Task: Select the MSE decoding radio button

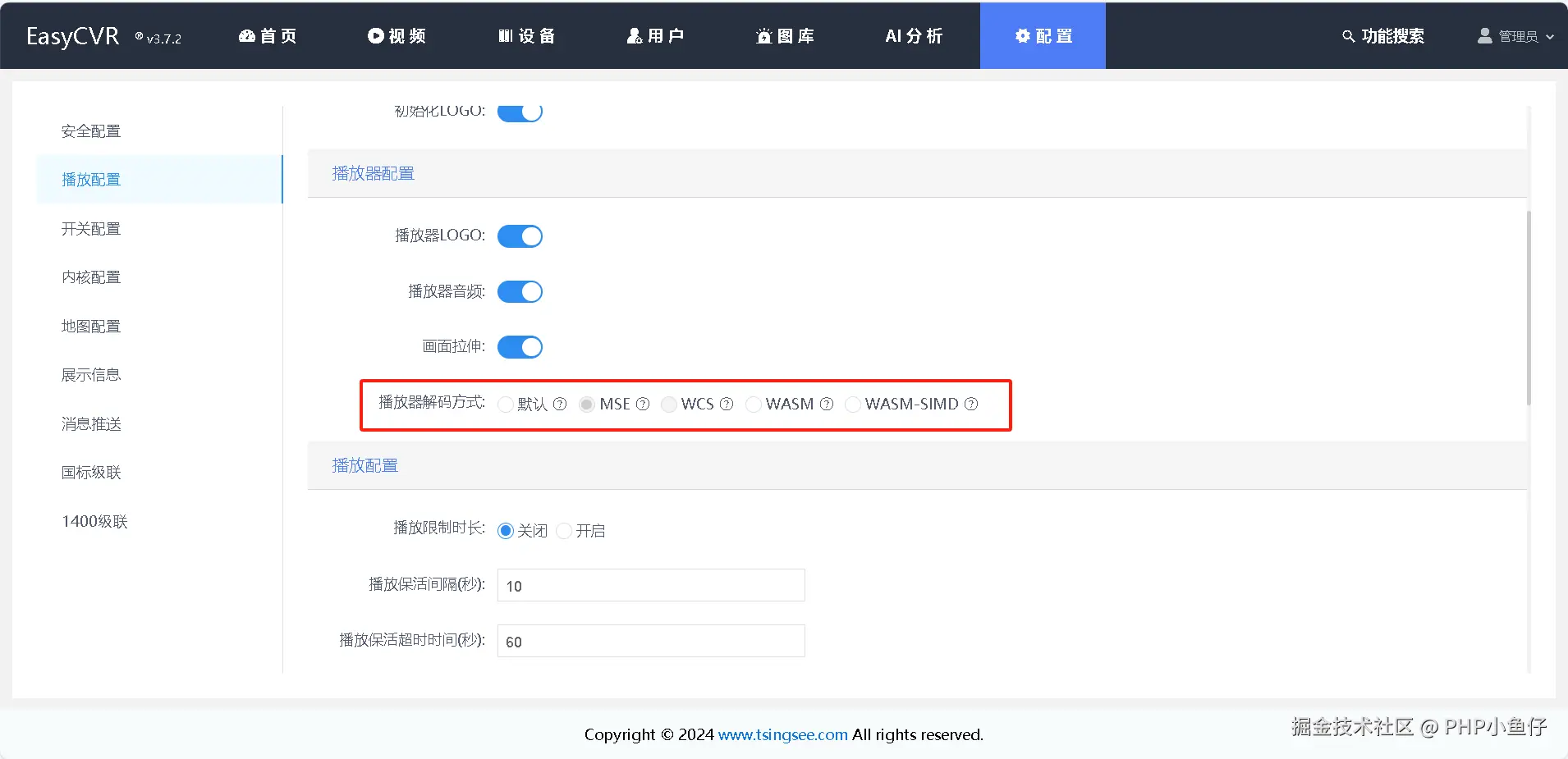Action: pyautogui.click(x=586, y=405)
